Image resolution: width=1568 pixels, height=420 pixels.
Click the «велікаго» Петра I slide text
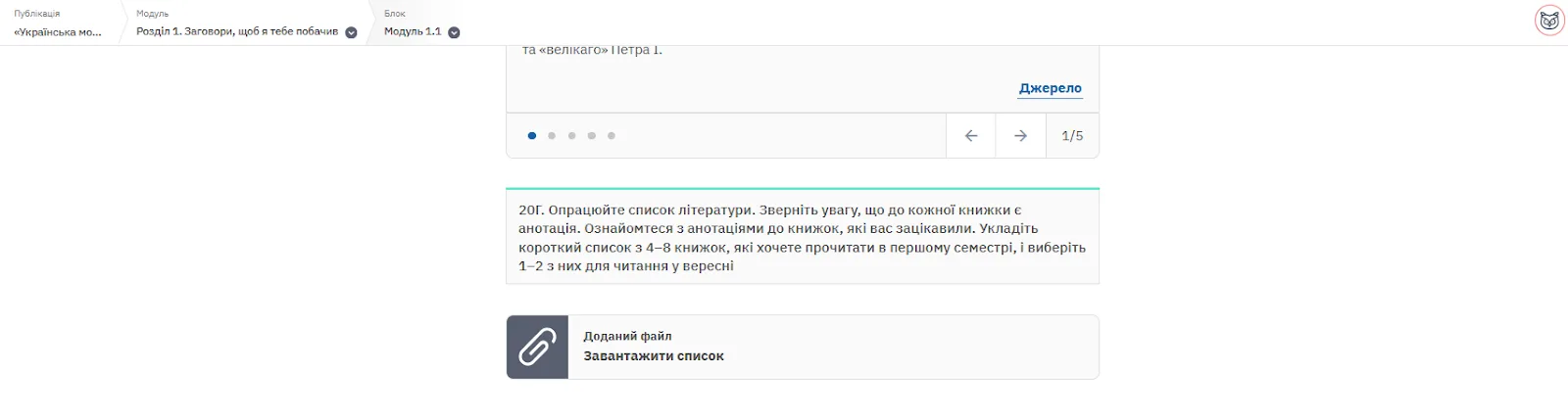coord(592,50)
